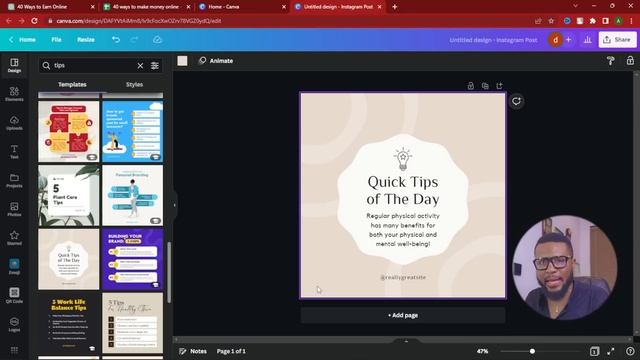The height and width of the screenshot is (360, 640).
Task: Duplicate the page with icon above canvas
Action: pos(485,86)
